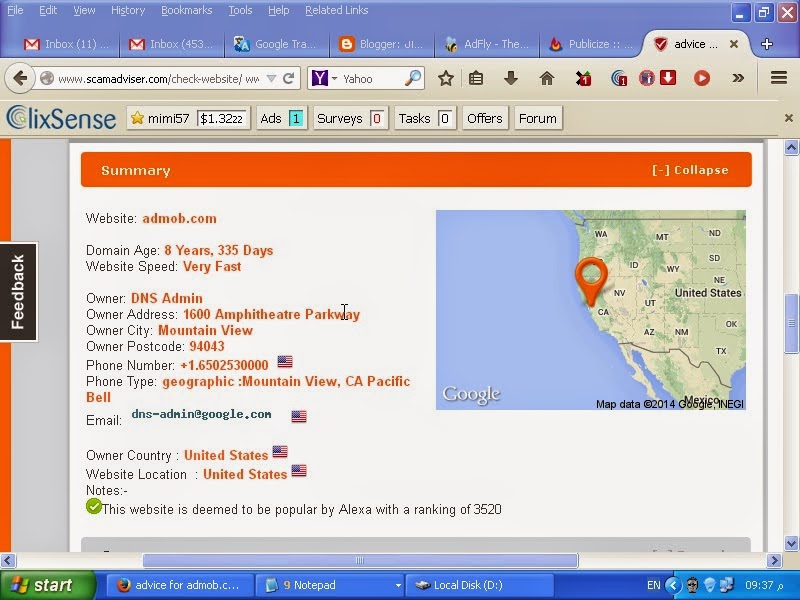Viewport: 800px width, 600px height.
Task: Switch to the AdFly tab
Action: 486,44
